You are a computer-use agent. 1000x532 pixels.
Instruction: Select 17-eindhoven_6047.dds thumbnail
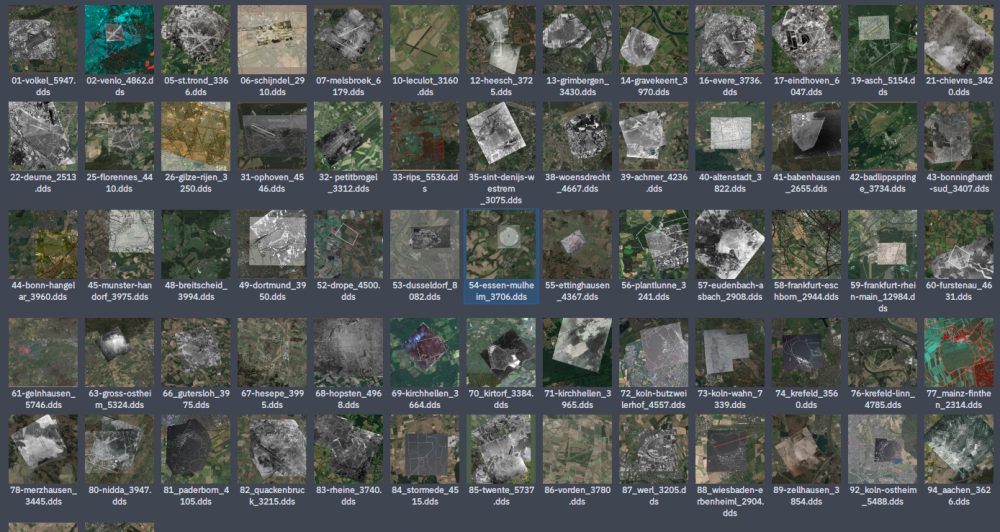pos(806,40)
